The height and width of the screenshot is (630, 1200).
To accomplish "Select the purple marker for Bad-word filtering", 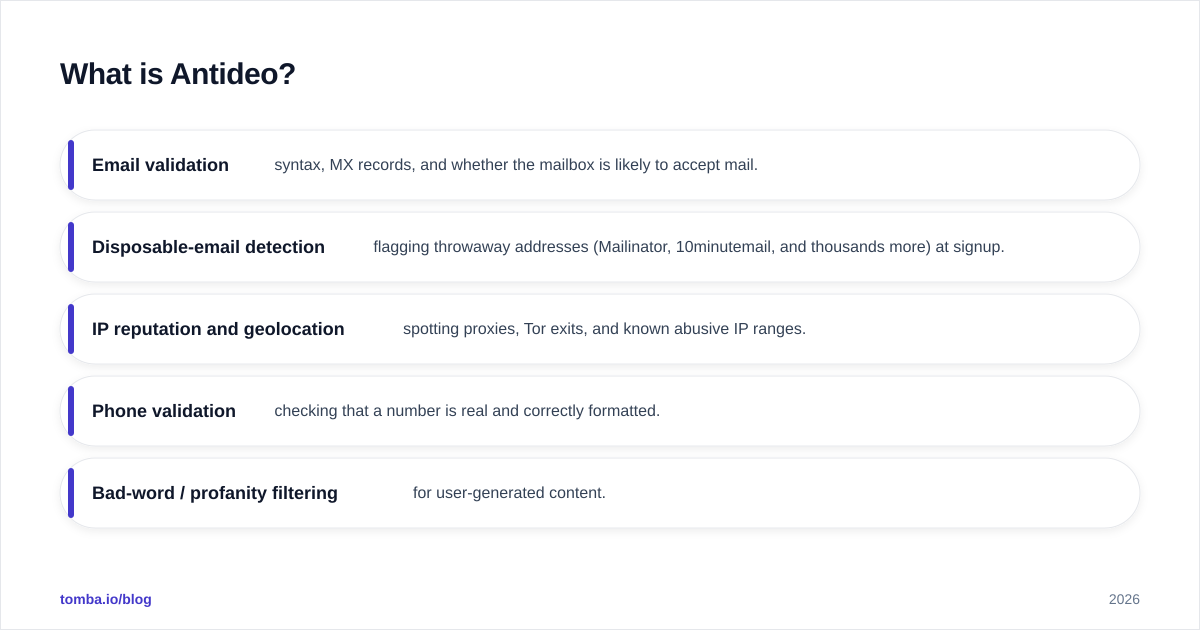I will coord(71,493).
